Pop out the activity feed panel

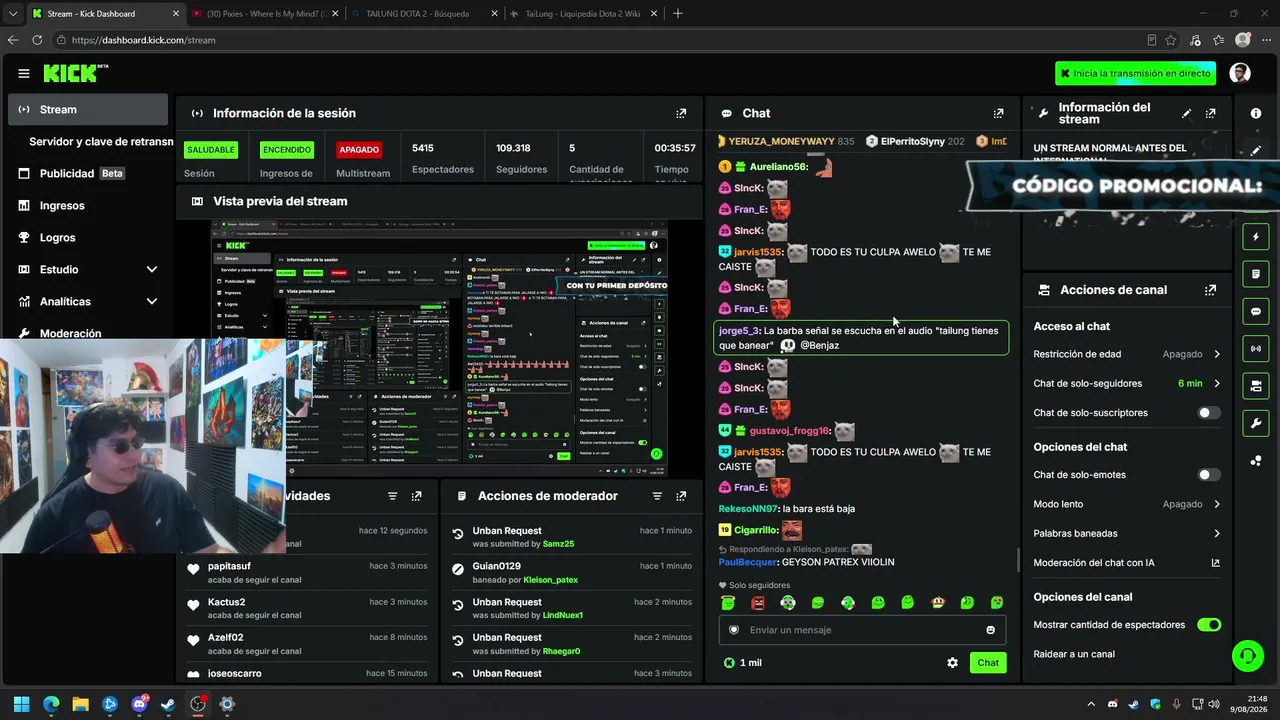point(416,496)
